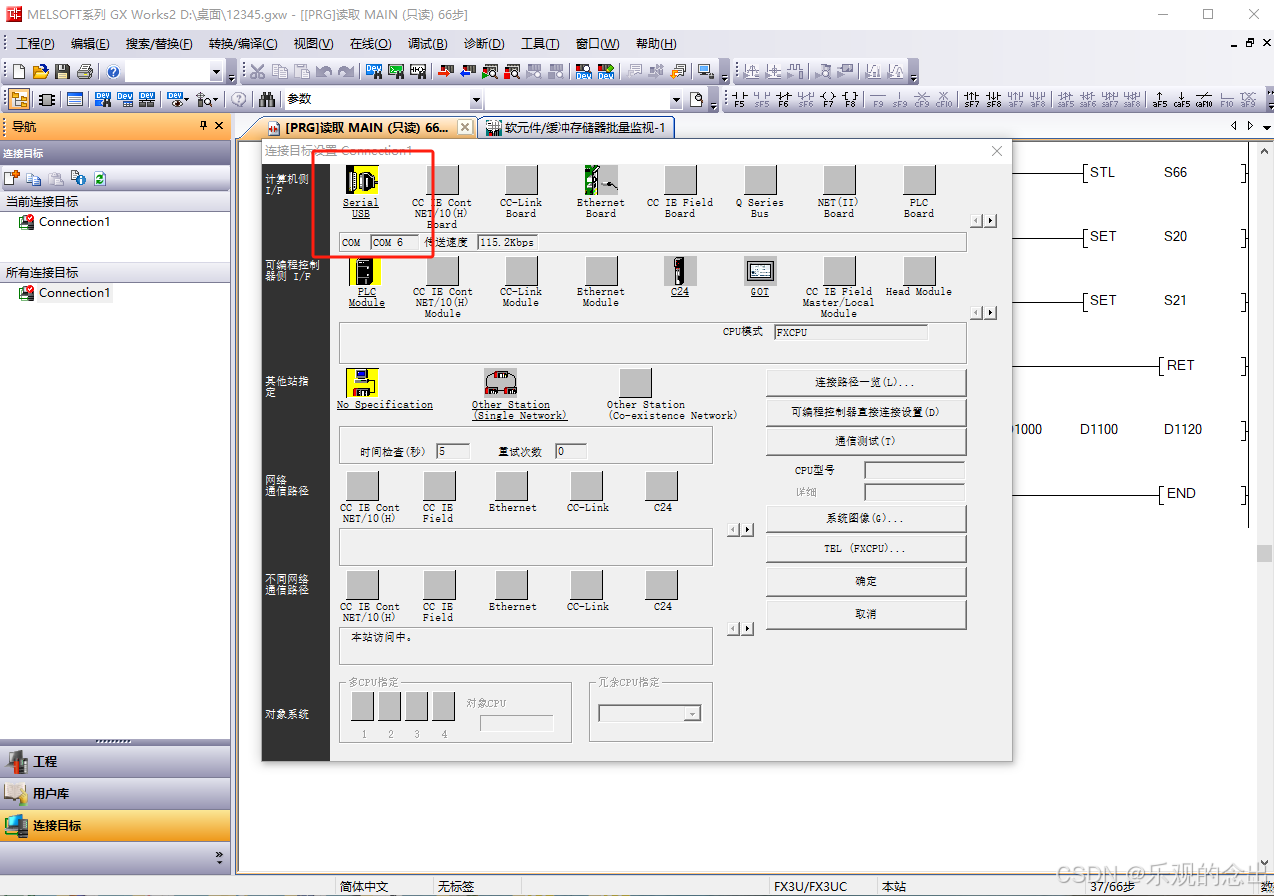Image resolution: width=1274 pixels, height=896 pixels.
Task: Click the Cut scissors icon
Action: coord(257,72)
